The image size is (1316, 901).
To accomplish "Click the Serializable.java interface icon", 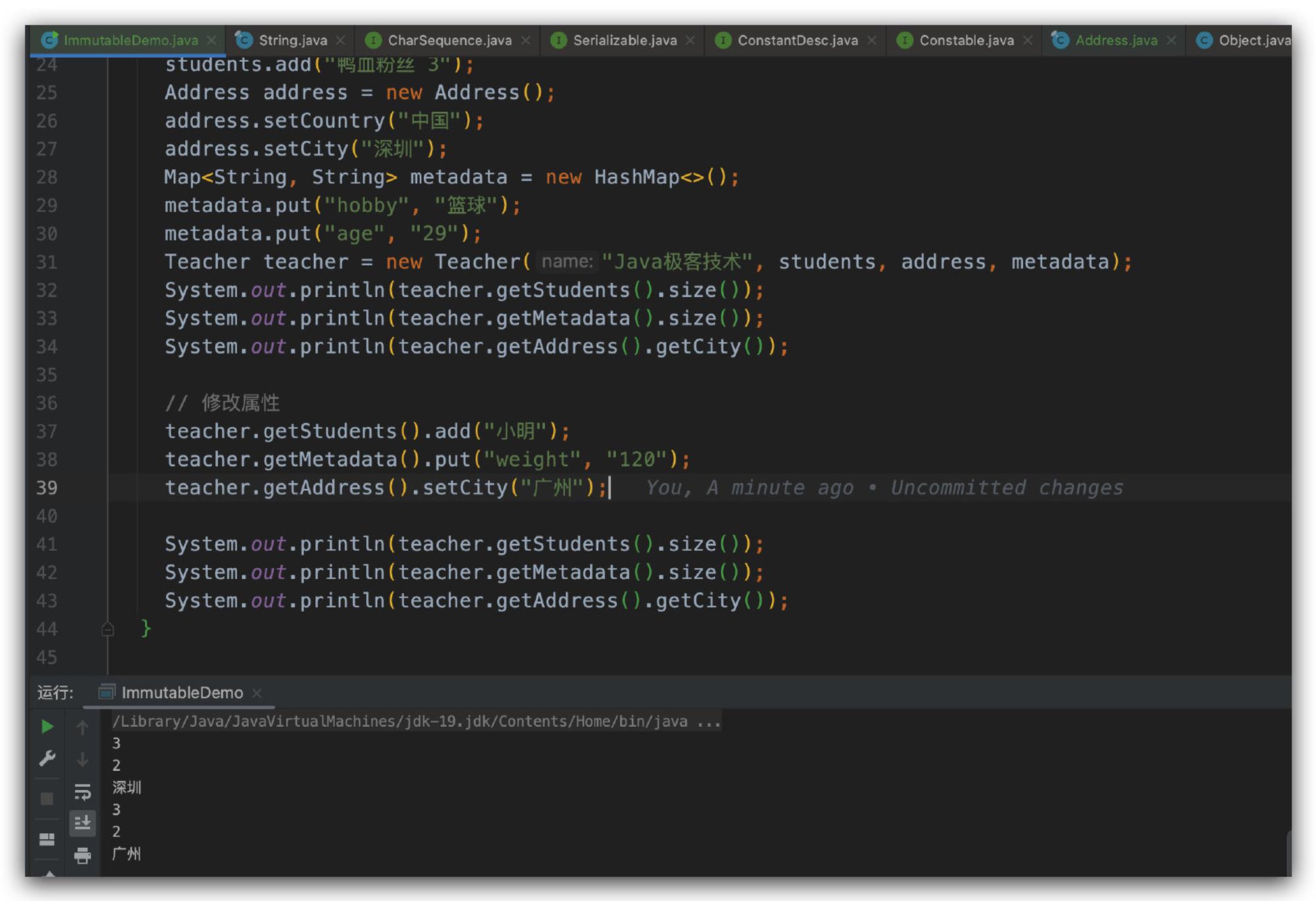I will 558,40.
